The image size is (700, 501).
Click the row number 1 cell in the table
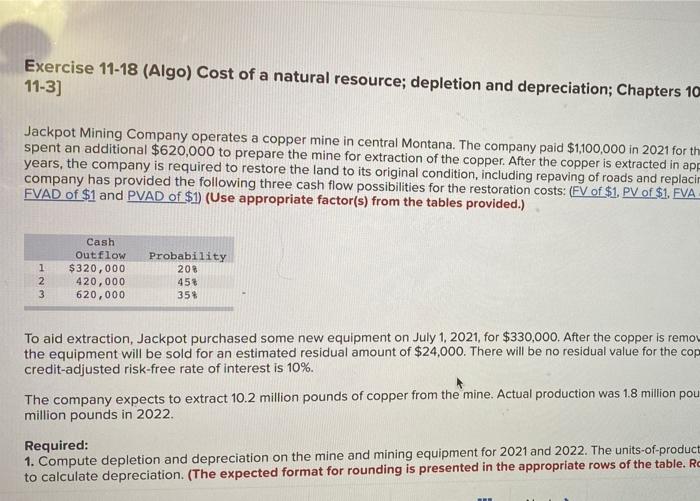(42, 268)
